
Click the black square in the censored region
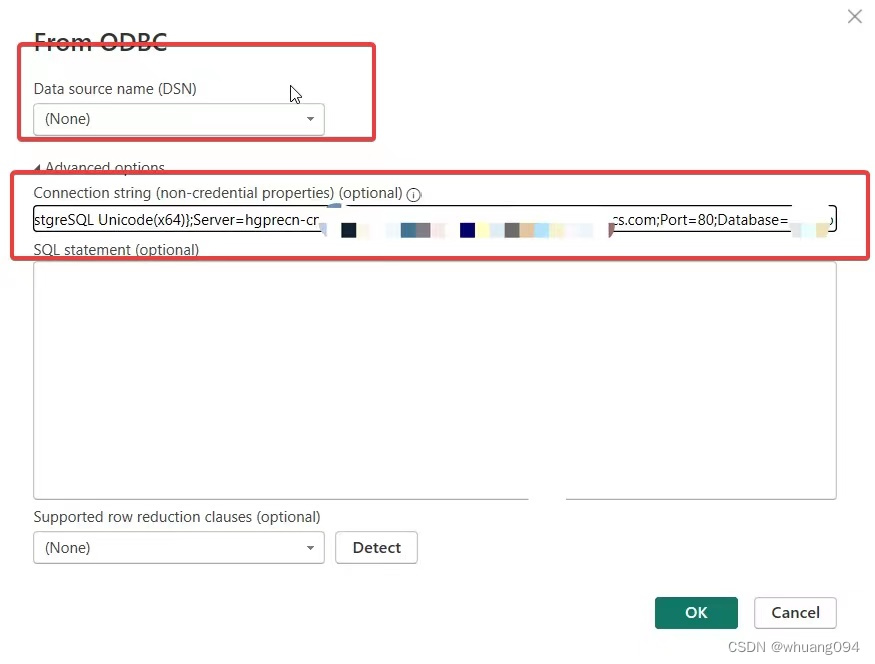click(x=349, y=229)
